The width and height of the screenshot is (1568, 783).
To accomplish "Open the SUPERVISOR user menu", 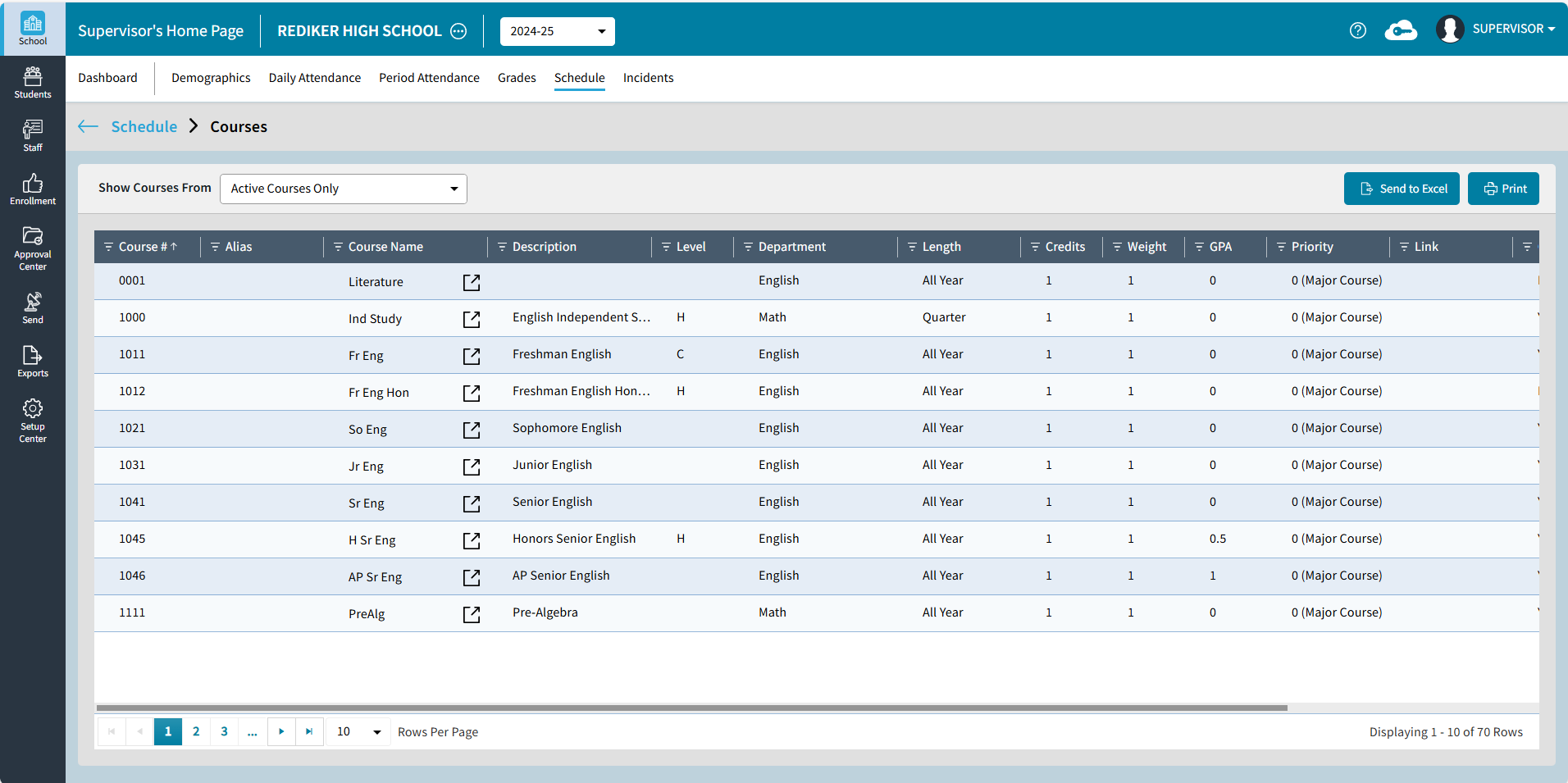I will tap(1496, 29).
